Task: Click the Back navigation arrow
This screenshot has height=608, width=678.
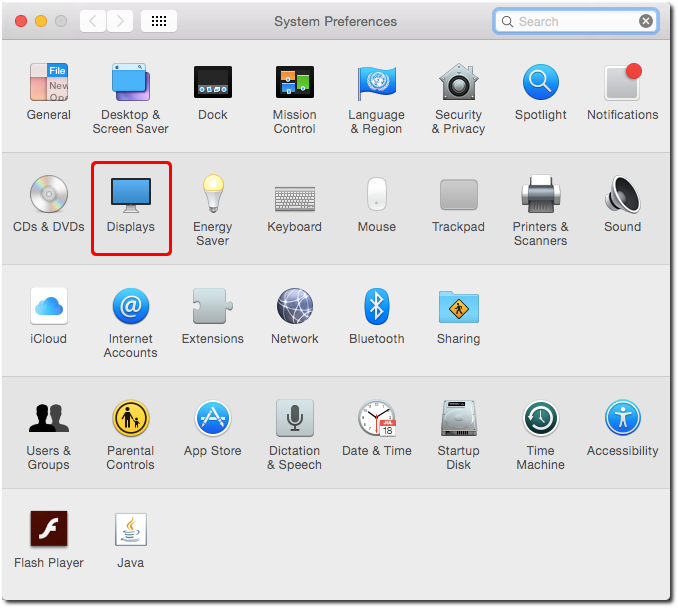Action: (x=93, y=21)
